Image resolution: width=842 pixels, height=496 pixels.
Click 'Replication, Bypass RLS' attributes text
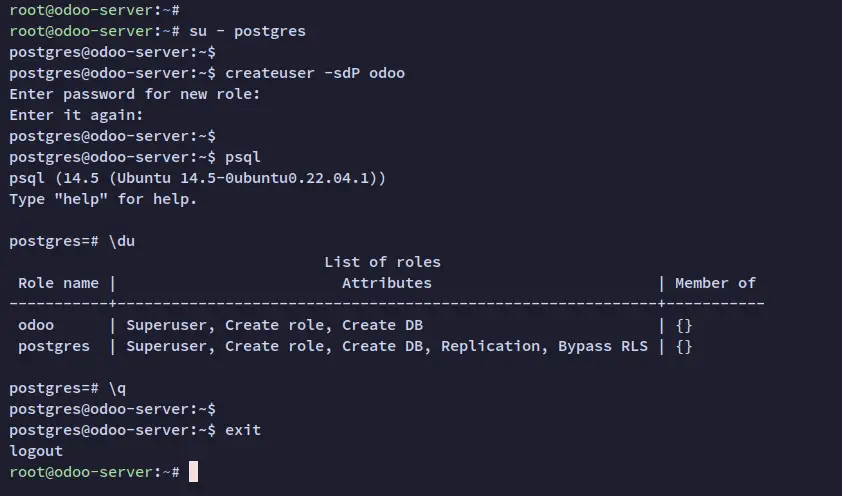[x=544, y=346]
